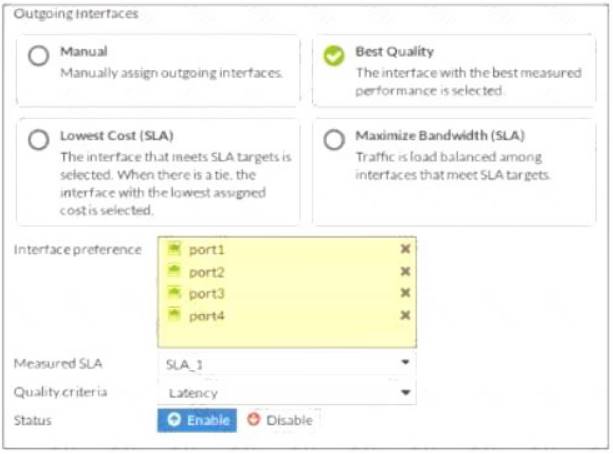Viewport: 613px width, 454px height.
Task: Remove port4 from interface preference
Action: (x=405, y=315)
